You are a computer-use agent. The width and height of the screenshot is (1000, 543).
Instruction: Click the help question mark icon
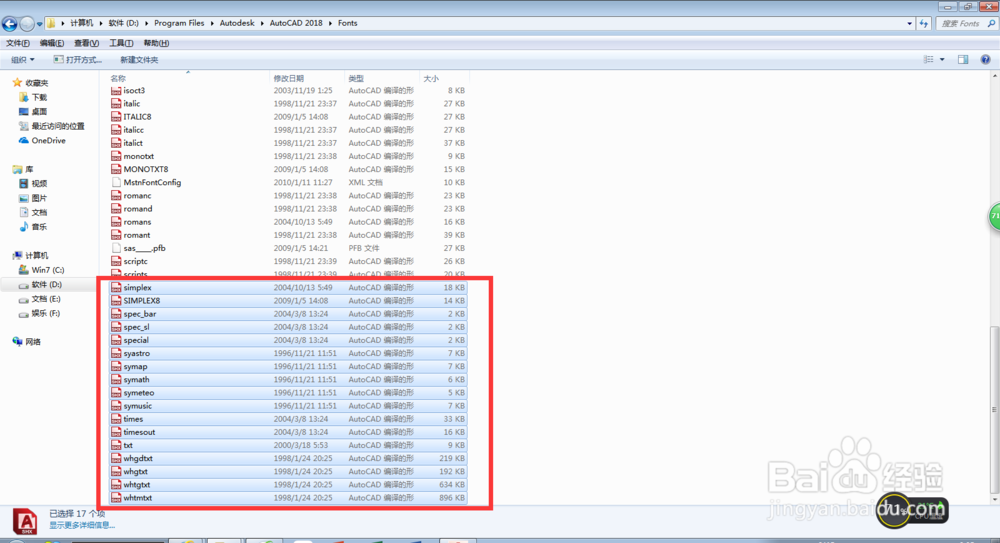coord(985,59)
